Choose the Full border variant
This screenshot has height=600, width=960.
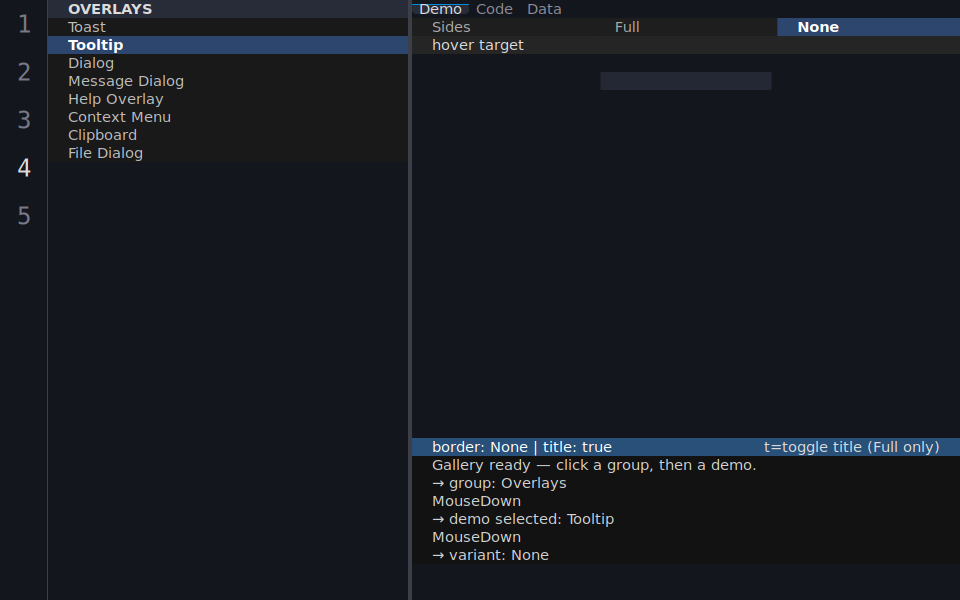click(686, 27)
